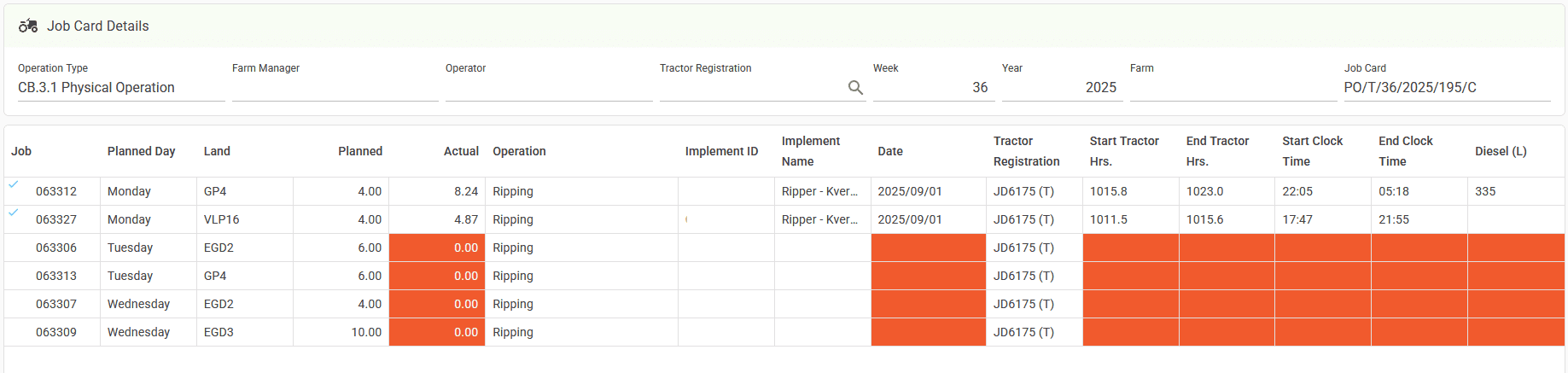Select job number 063309
This screenshot has width=1568, height=373.
pos(56,332)
